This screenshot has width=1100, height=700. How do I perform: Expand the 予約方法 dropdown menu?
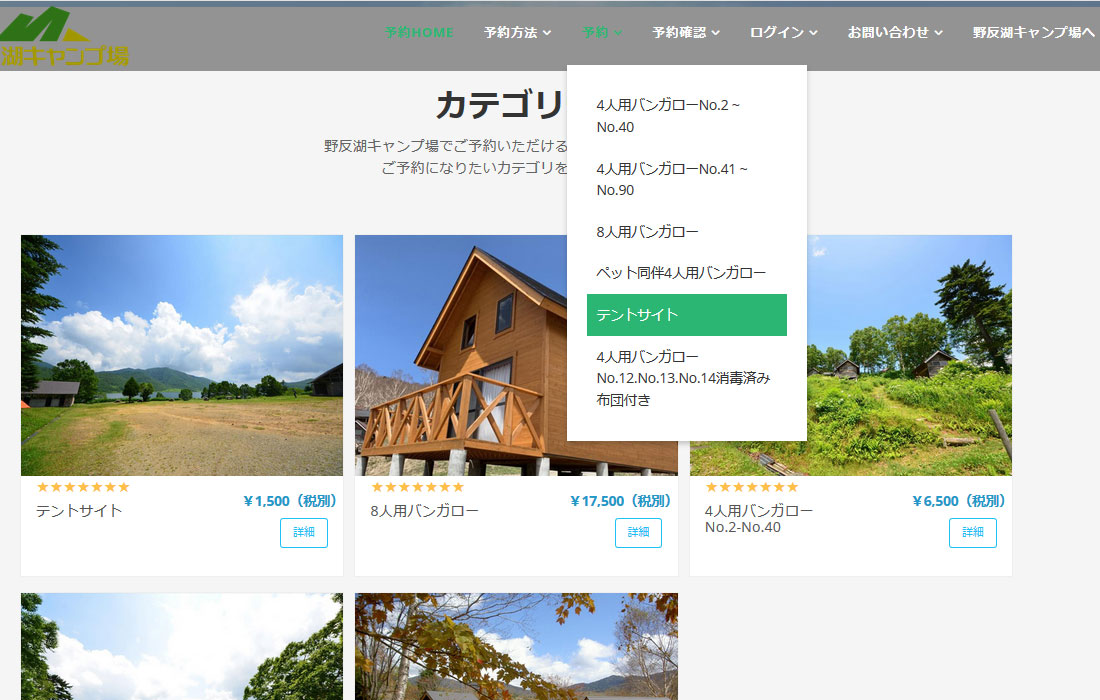coord(517,33)
